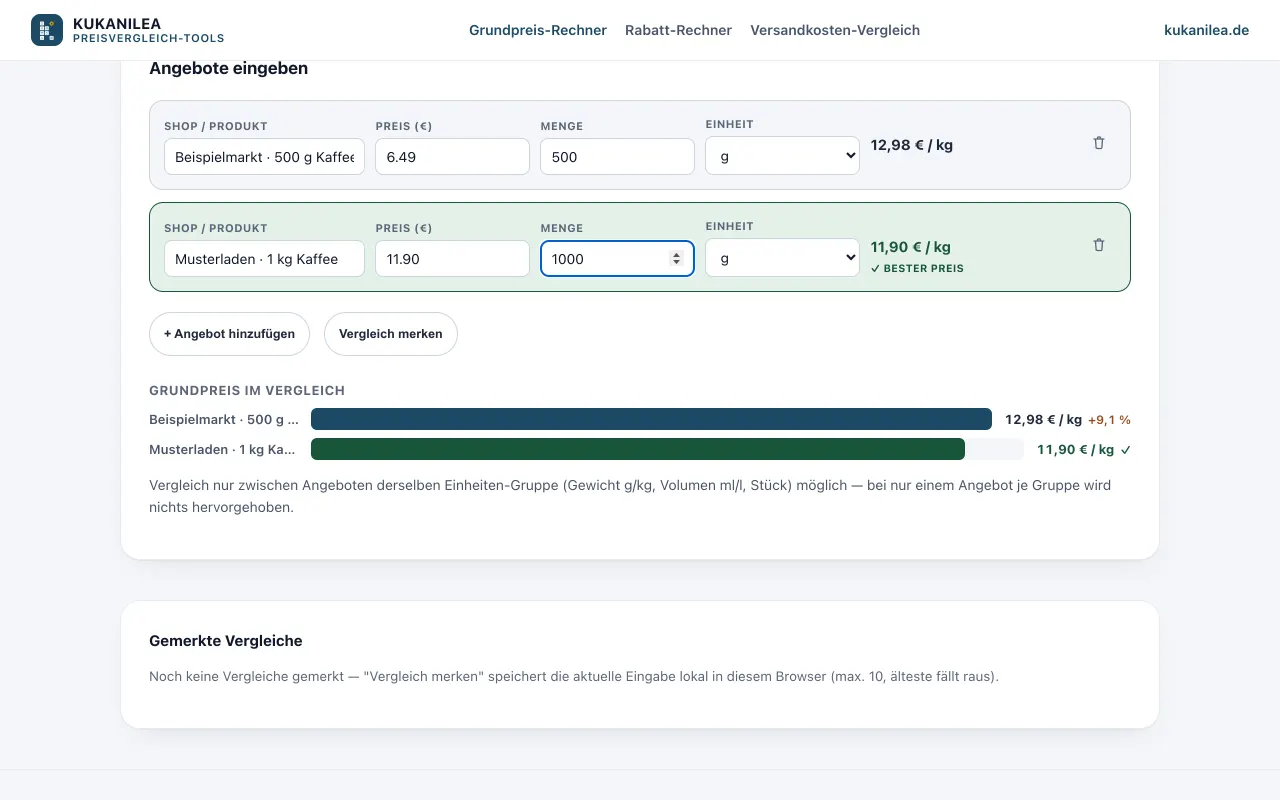This screenshot has width=1280, height=800.
Task: Save comparison via 'Vergleich merken'
Action: (x=391, y=334)
